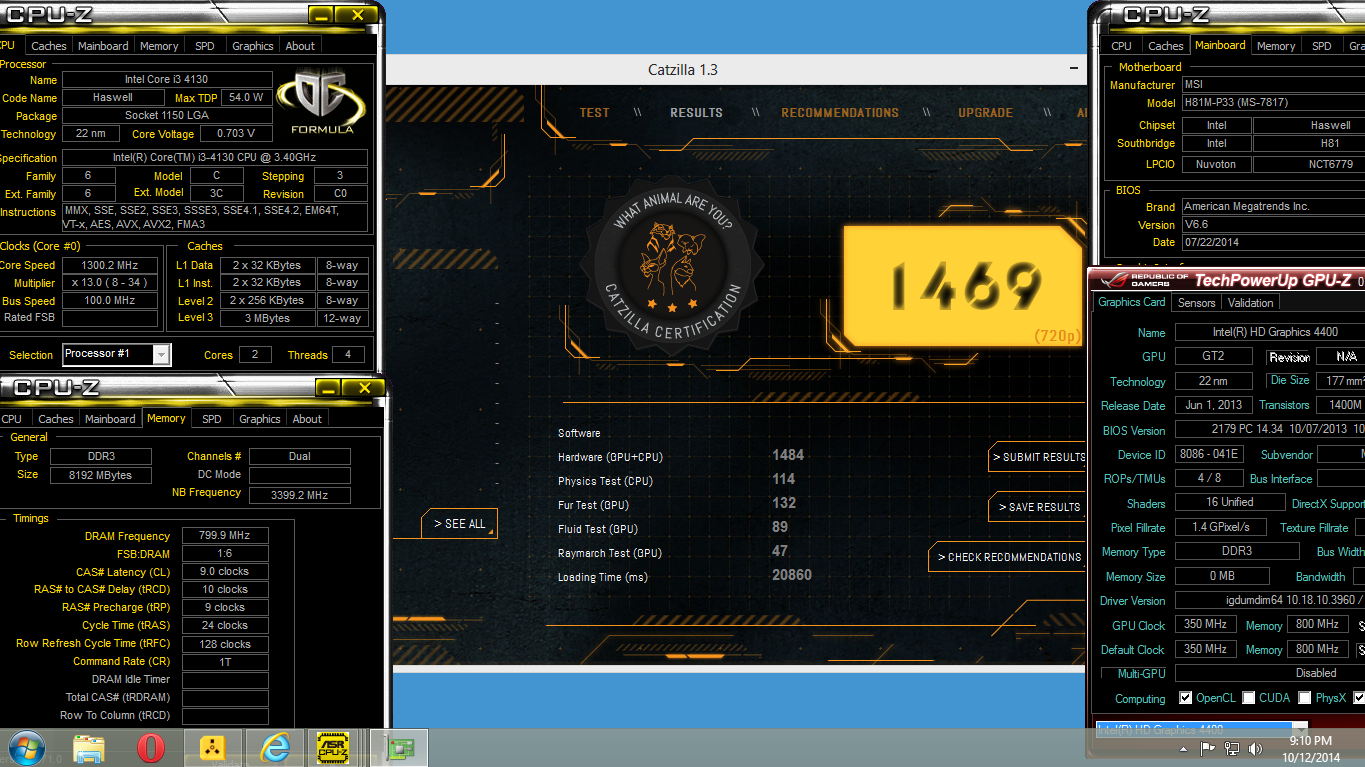
Task: Click the Loading Time value 20860
Action: (792, 575)
